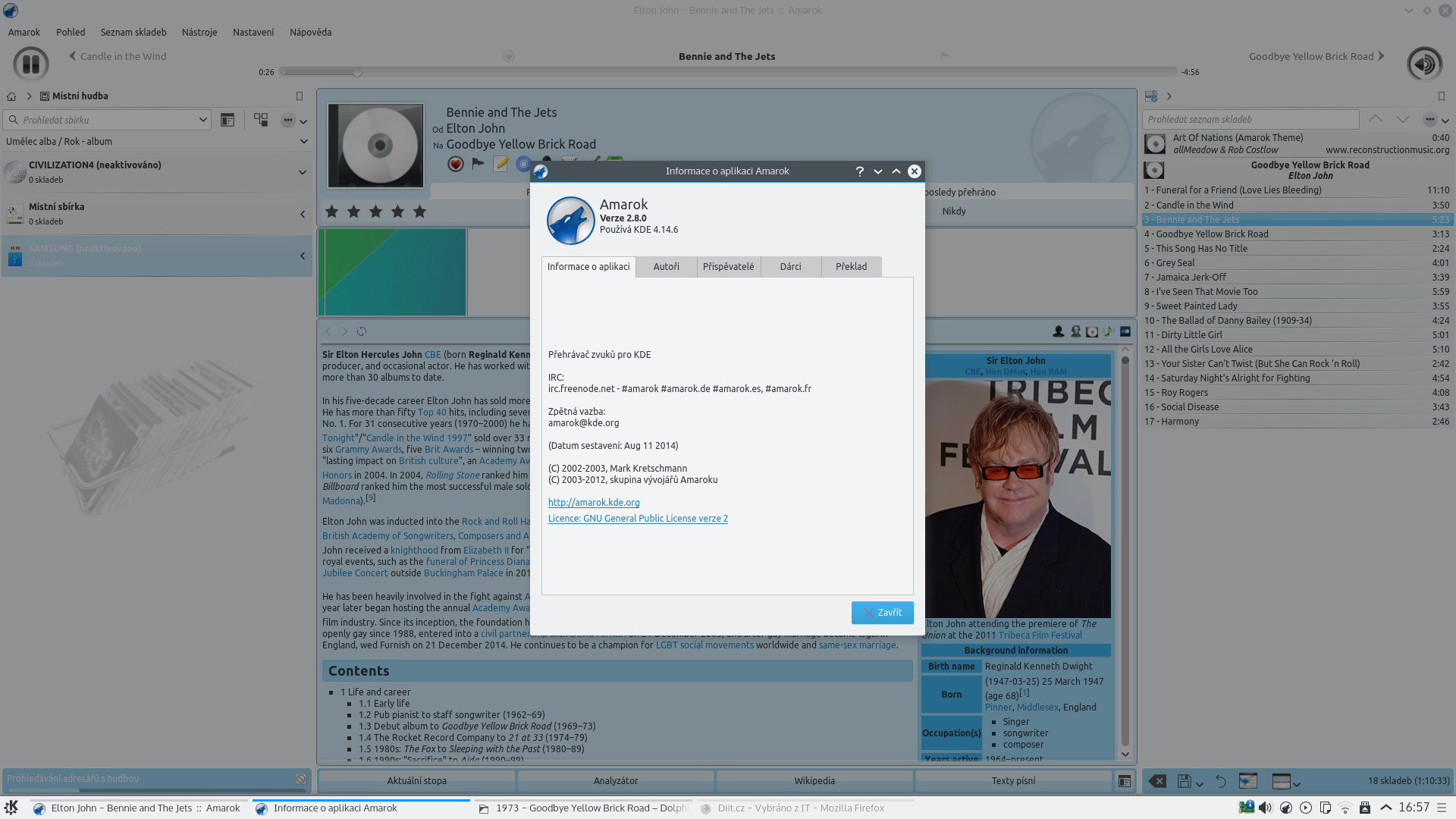The height and width of the screenshot is (819, 1456).
Task: Expand the CIVILIZATION4 collection entry
Action: coord(303,172)
